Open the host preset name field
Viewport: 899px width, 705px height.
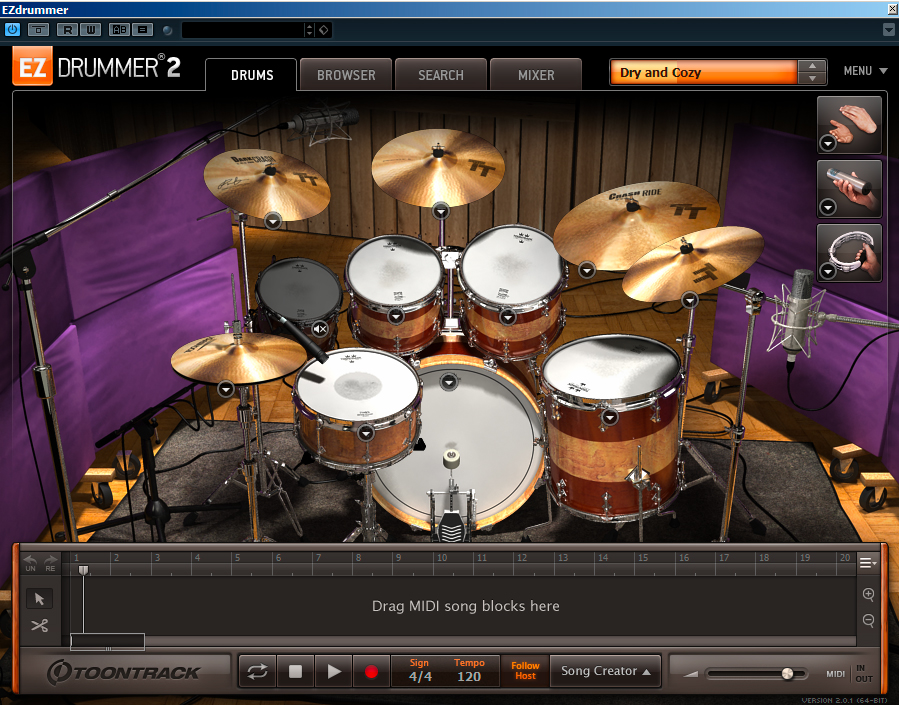click(x=243, y=30)
